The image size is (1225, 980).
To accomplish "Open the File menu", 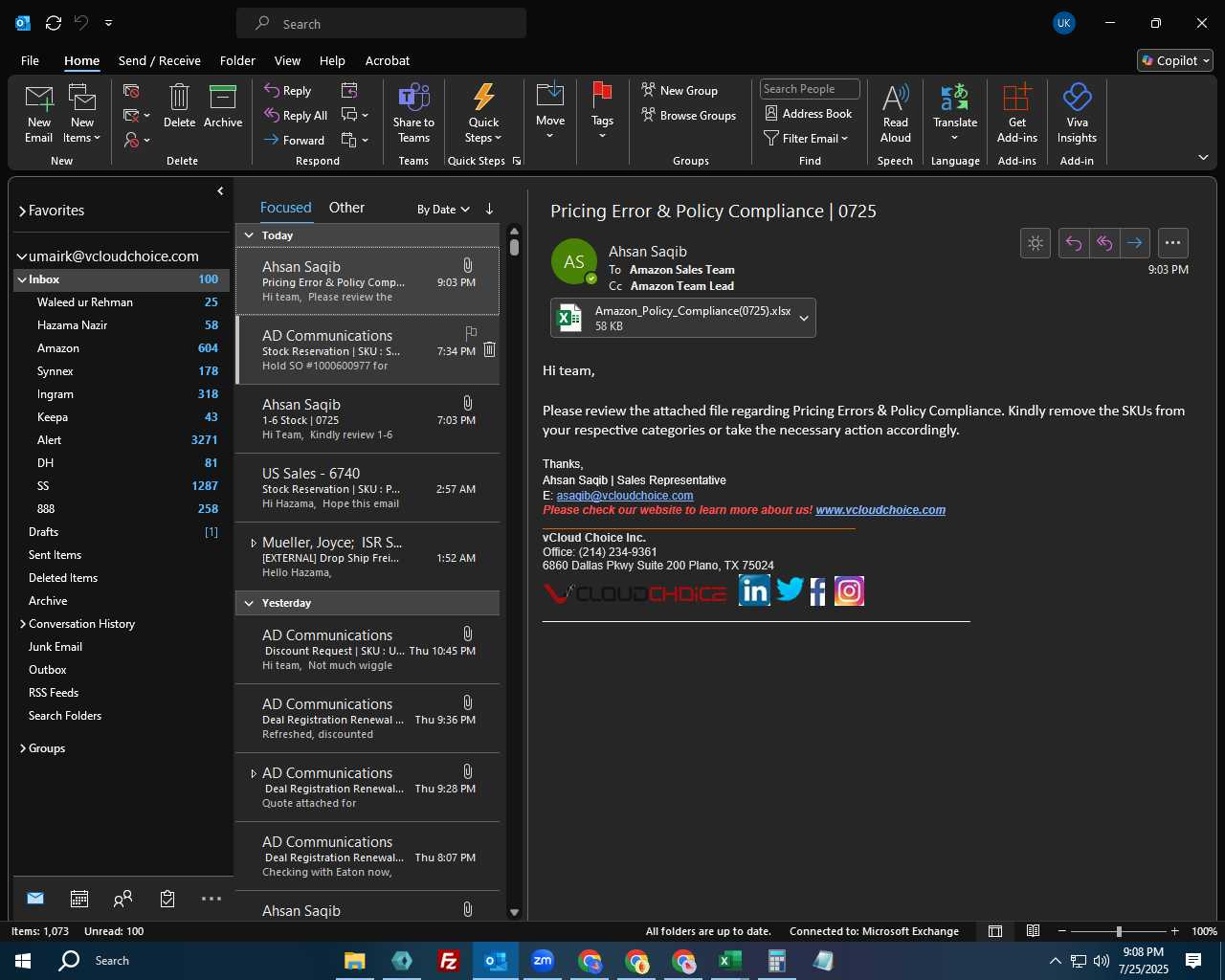I will (31, 60).
